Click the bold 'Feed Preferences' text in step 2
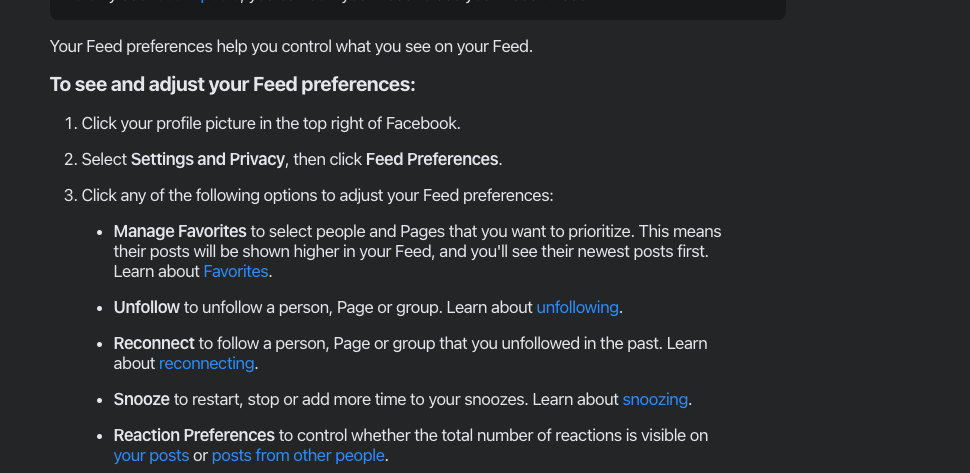Image resolution: width=970 pixels, height=473 pixels. point(432,160)
